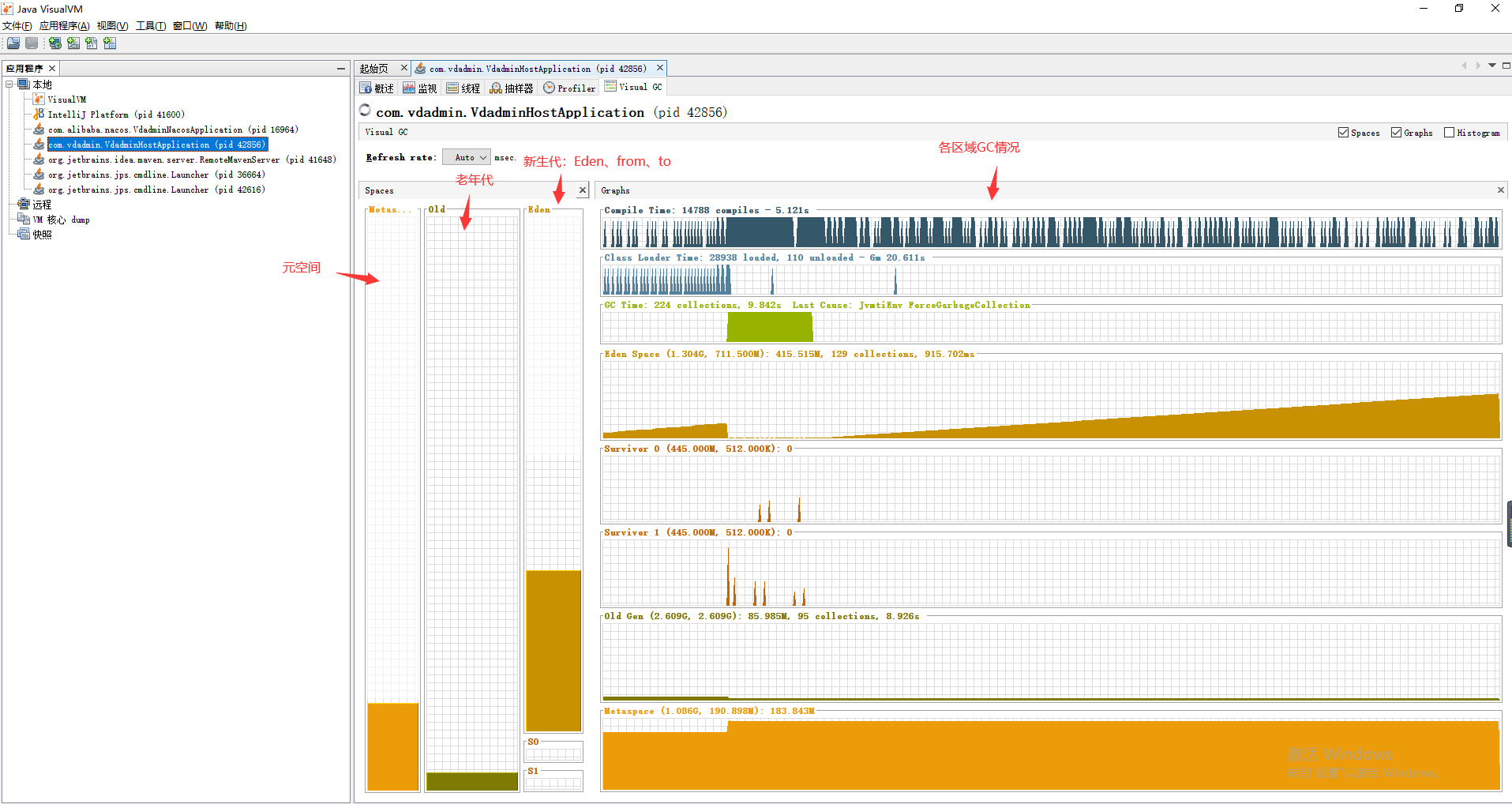The height and width of the screenshot is (804, 1512).
Task: Click the Load snapshot folder toolbar icon
Action: tap(13, 43)
